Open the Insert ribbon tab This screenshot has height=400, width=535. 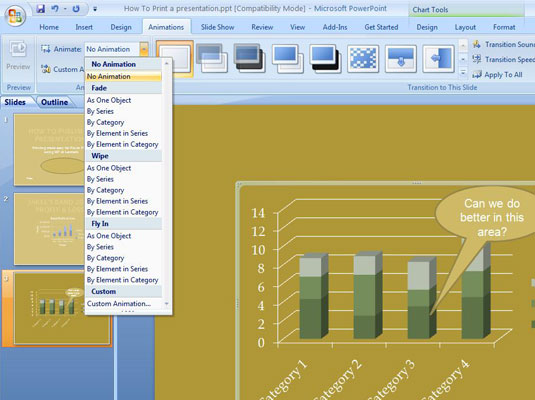tap(84, 27)
